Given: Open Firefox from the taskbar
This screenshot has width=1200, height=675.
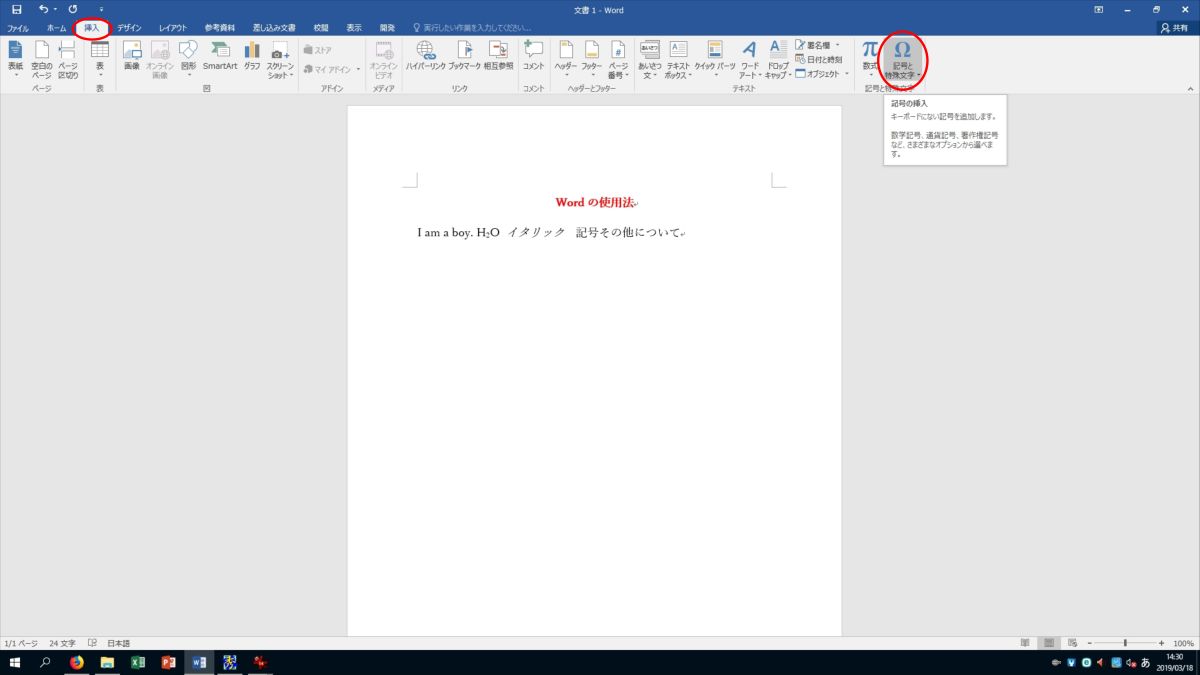Looking at the screenshot, I should [77, 662].
